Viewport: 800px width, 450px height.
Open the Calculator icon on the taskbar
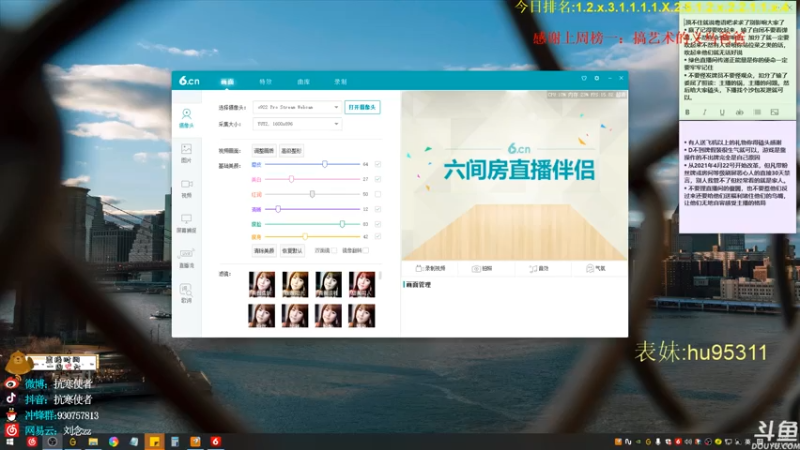tap(174, 442)
